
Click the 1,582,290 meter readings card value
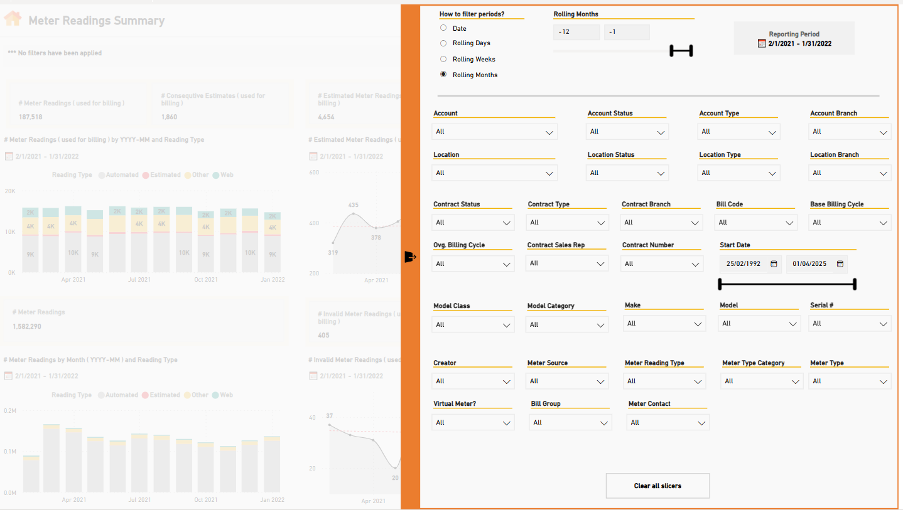click(x=27, y=326)
